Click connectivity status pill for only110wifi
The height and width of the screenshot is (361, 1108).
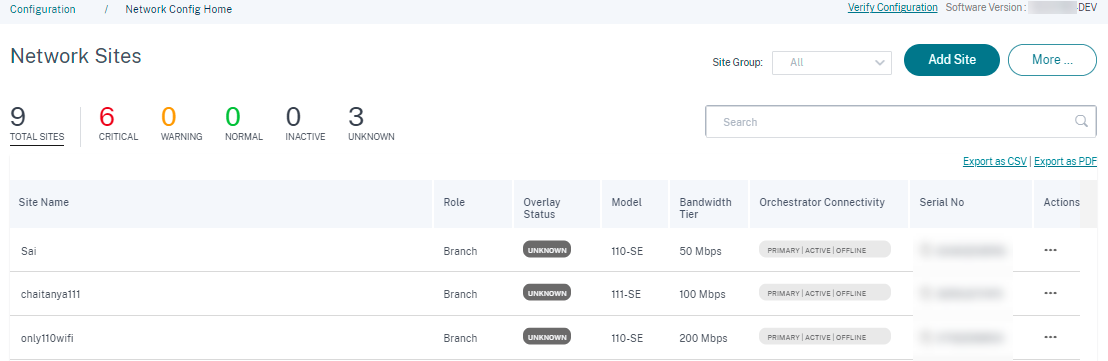tap(825, 336)
